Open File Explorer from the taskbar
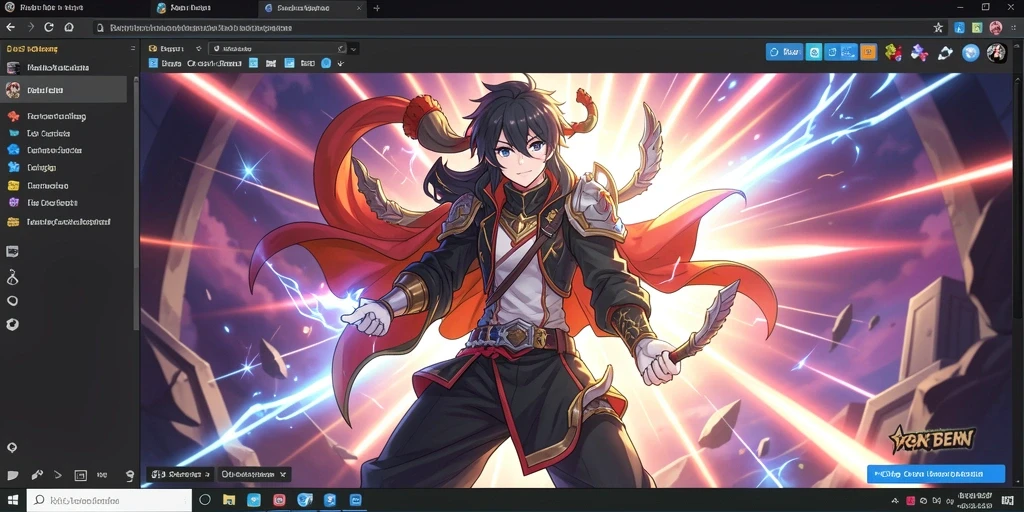 (x=229, y=500)
